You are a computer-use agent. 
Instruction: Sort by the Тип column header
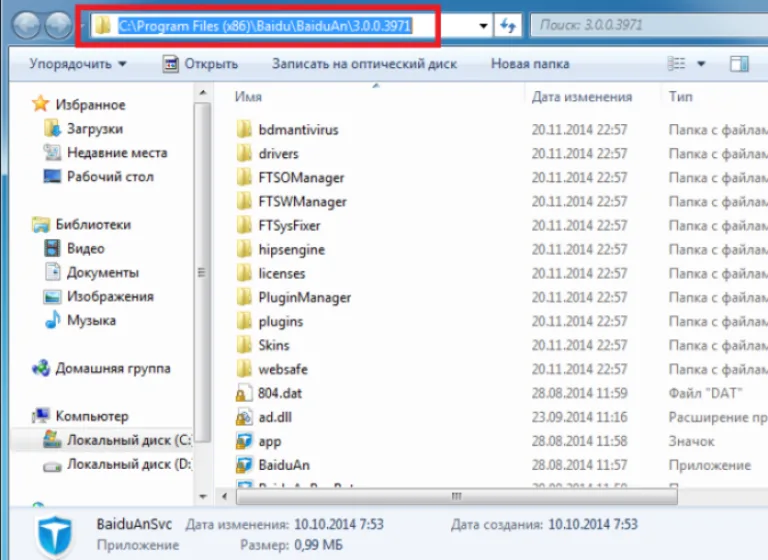tap(681, 97)
